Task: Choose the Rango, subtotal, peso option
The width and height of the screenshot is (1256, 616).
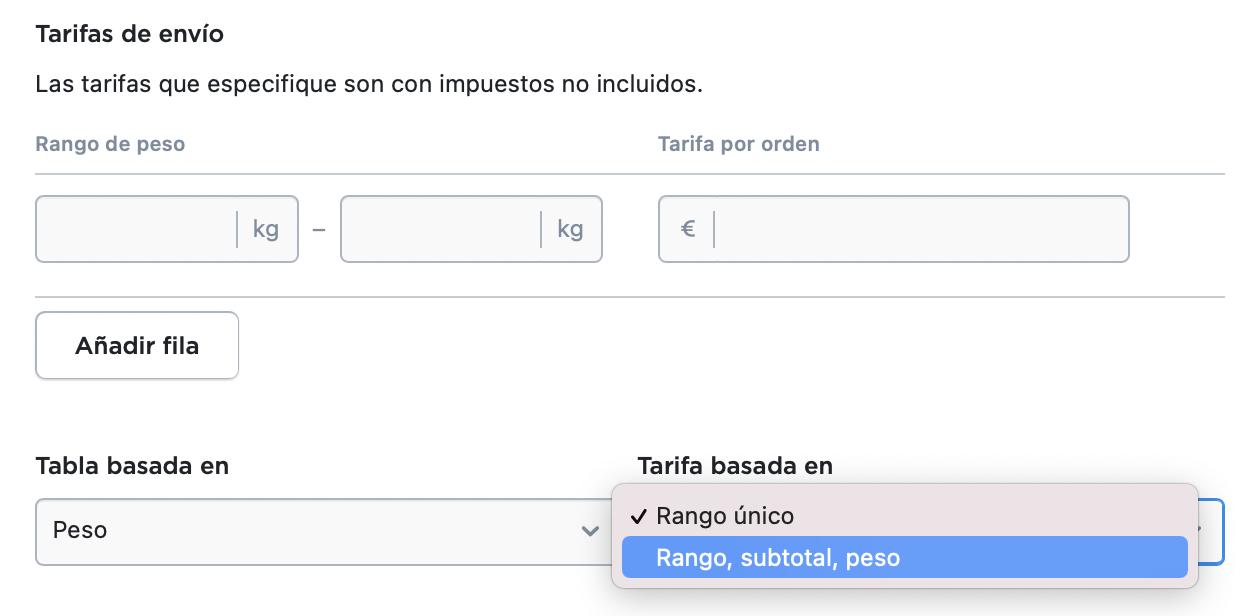Action: [x=905, y=557]
